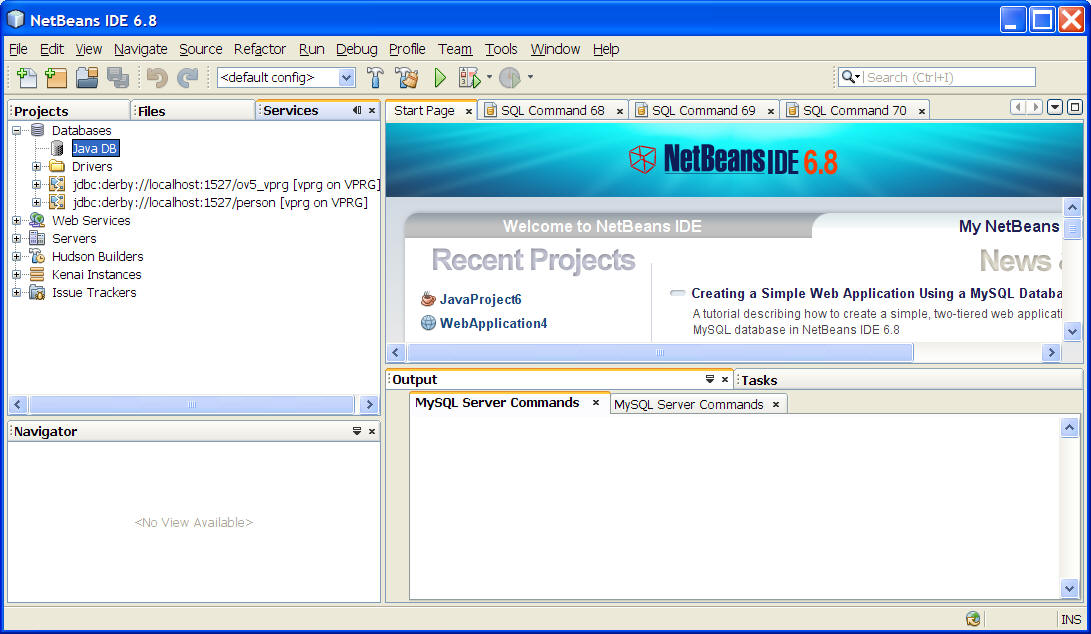Click the Open Project toolbar icon
This screenshot has width=1091, height=634.
tap(87, 77)
